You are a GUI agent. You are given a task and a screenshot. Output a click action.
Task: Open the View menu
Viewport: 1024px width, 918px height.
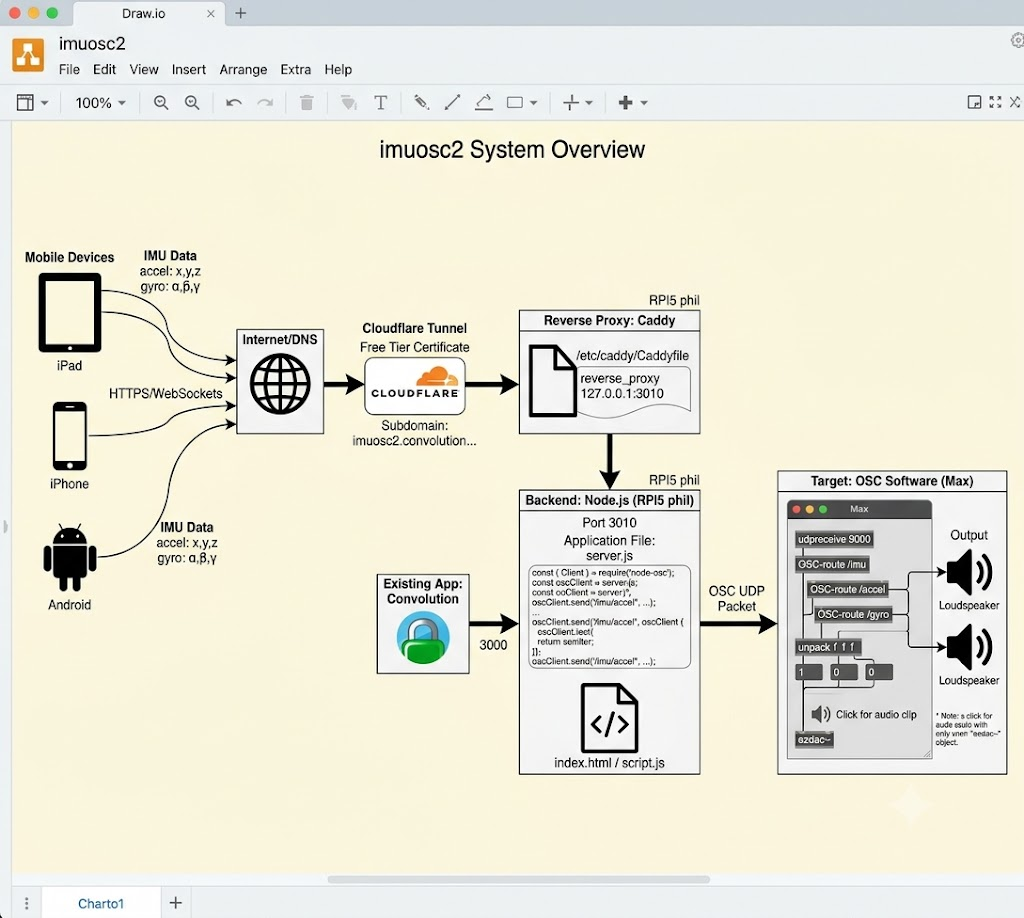point(144,70)
